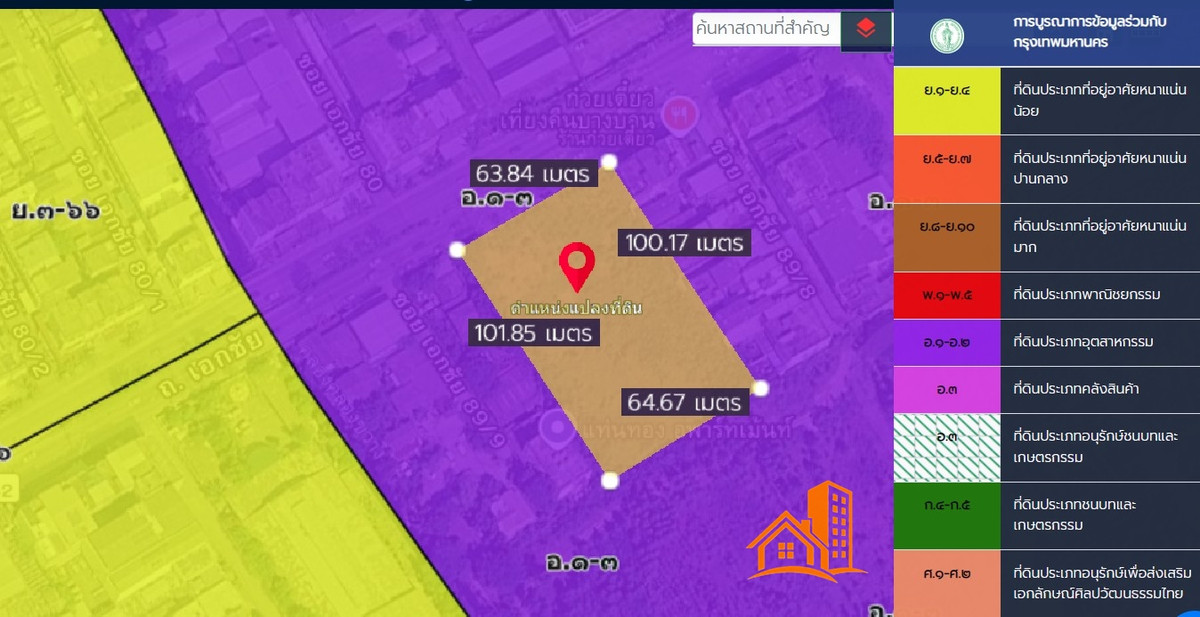The height and width of the screenshot is (617, 1200).
Task: Select the bottom corner vertex of the parcel
Action: [x=609, y=481]
